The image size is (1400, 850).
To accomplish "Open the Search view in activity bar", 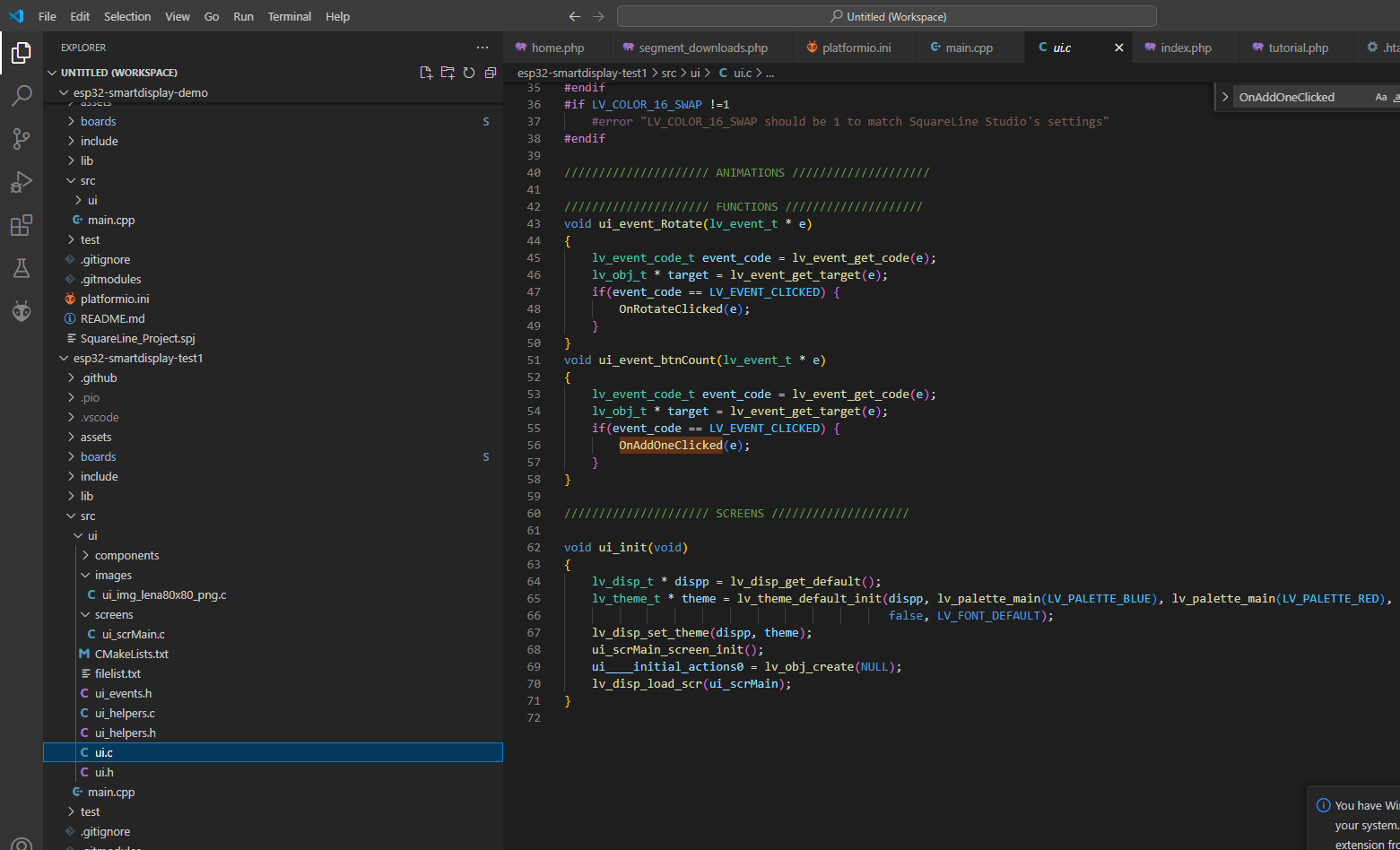I will (22, 95).
